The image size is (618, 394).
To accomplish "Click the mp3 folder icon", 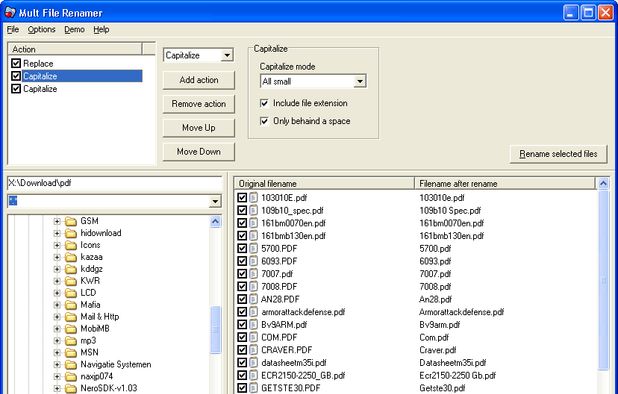I will point(71,341).
